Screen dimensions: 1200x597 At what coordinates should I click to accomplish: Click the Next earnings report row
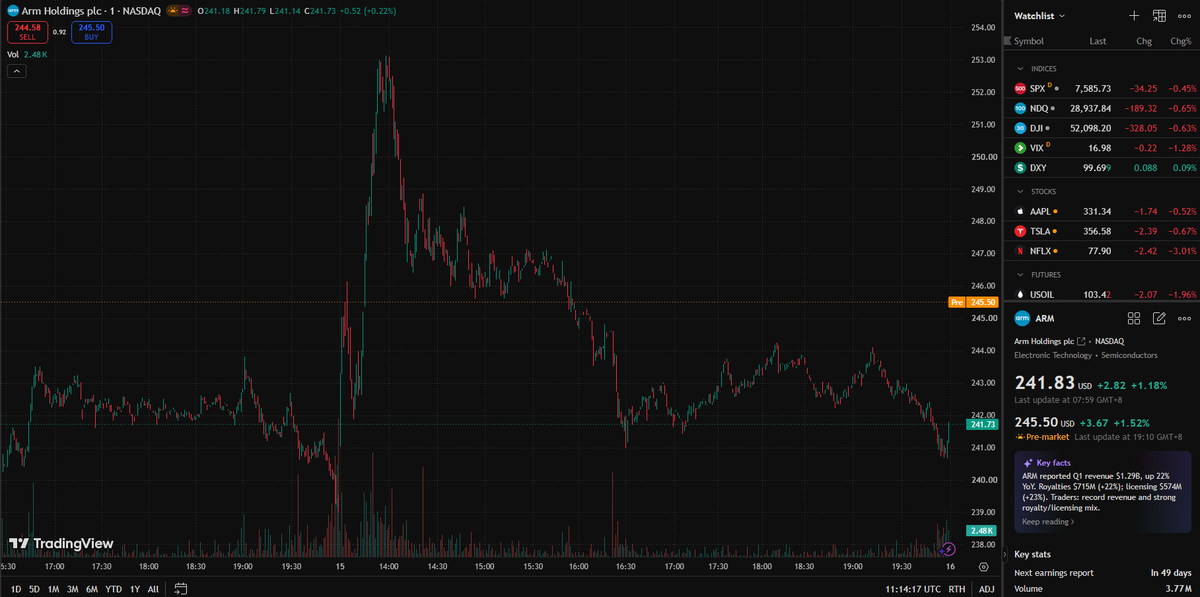tap(1103, 572)
